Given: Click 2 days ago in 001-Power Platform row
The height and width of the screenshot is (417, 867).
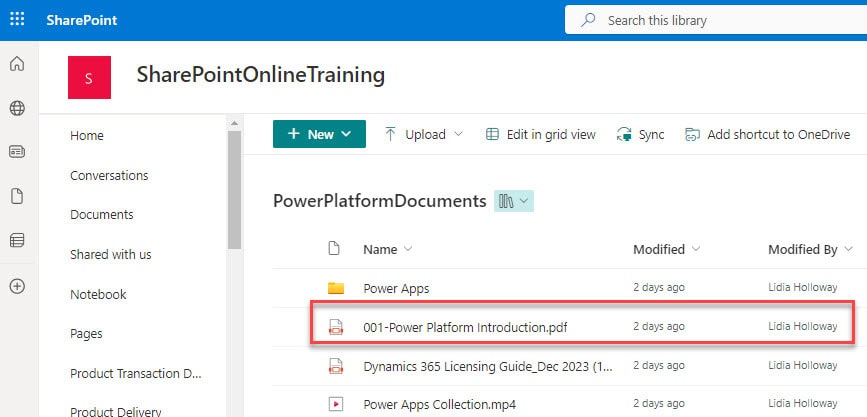Looking at the screenshot, I should (x=659, y=326).
